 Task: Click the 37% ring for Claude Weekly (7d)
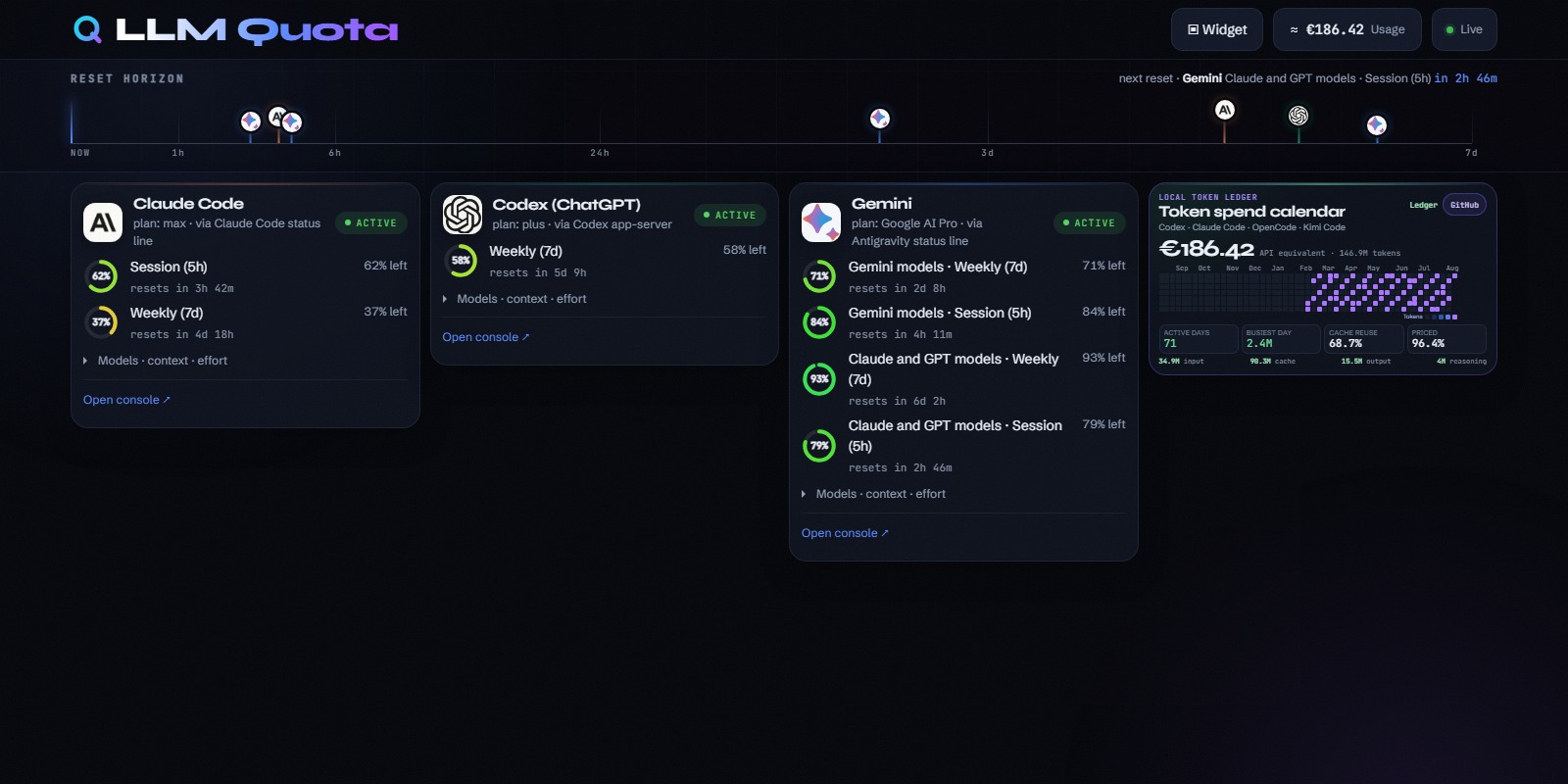tap(101, 322)
